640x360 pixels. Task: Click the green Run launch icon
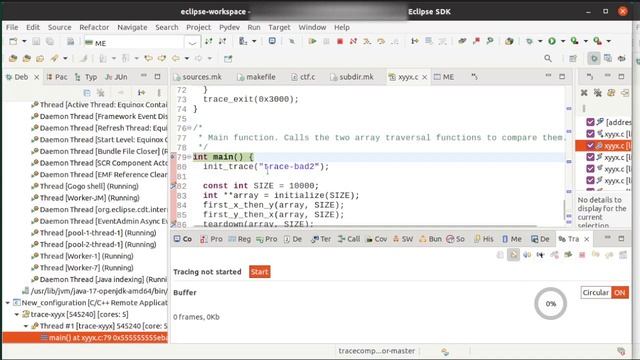(x=552, y=41)
